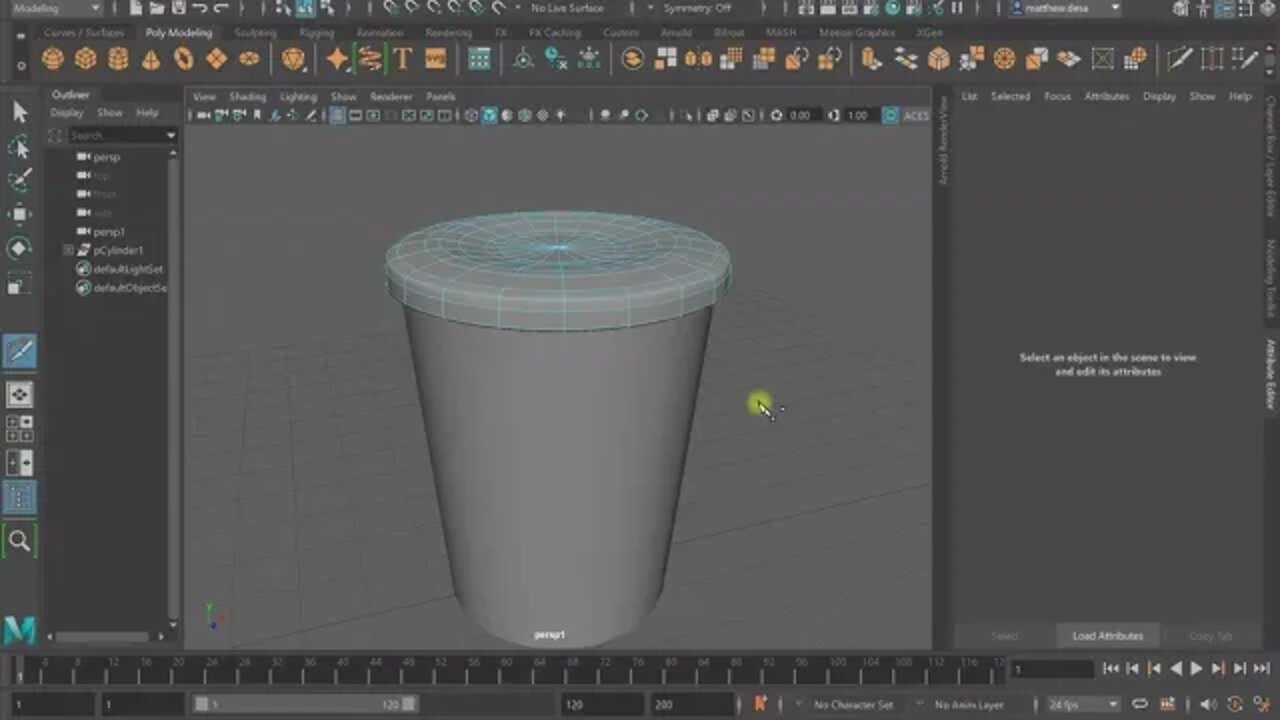The height and width of the screenshot is (720, 1280).
Task: Click the viewport gamma value field 1.00
Action: pos(858,116)
